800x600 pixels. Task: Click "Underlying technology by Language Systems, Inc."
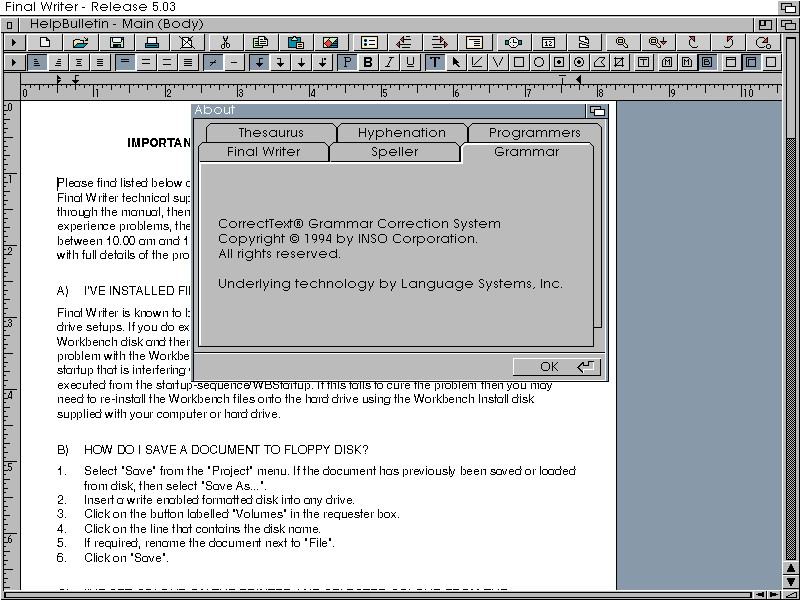pos(390,284)
